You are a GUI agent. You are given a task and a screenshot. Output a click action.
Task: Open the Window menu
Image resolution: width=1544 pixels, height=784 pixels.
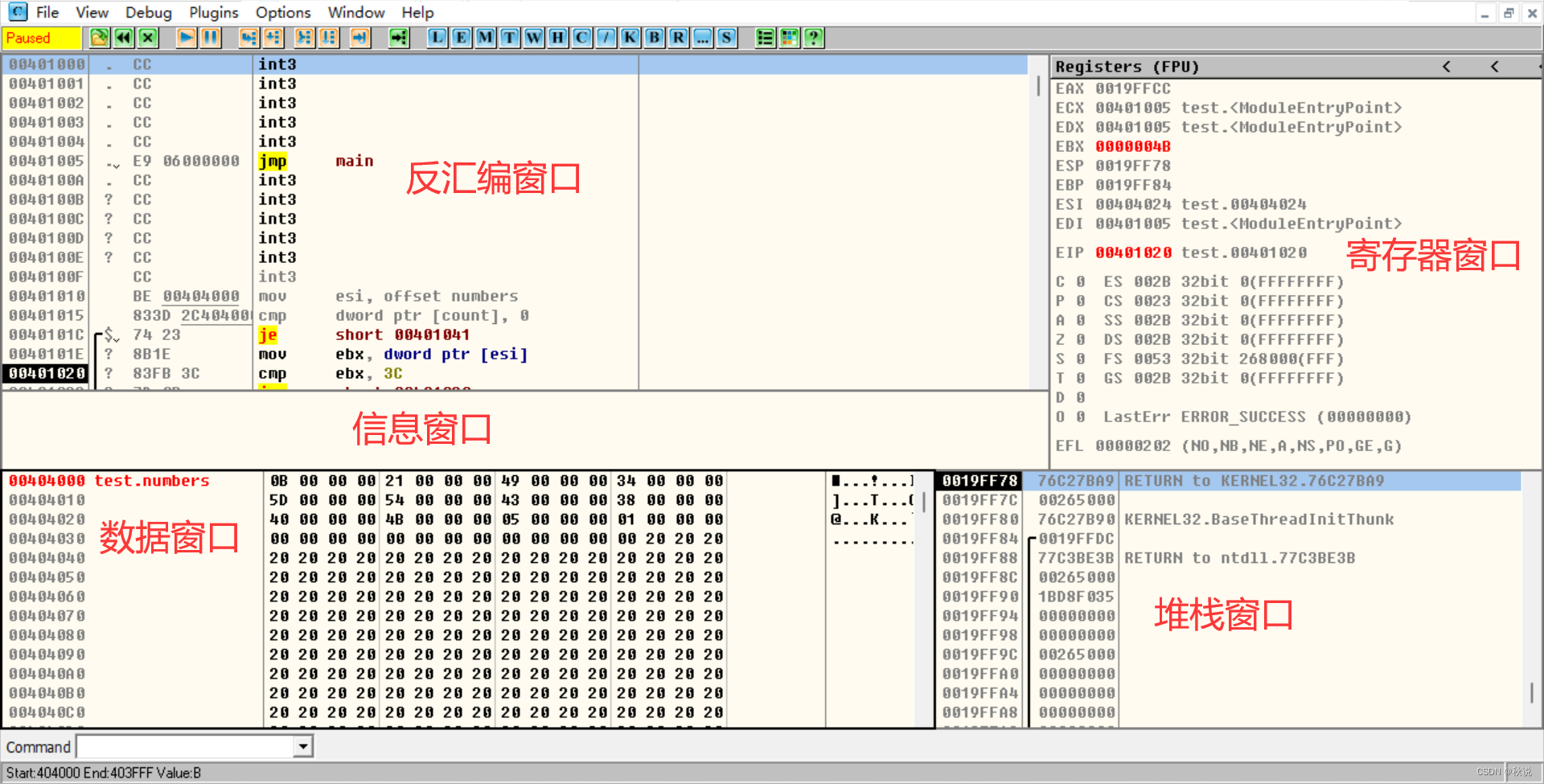coord(356,12)
